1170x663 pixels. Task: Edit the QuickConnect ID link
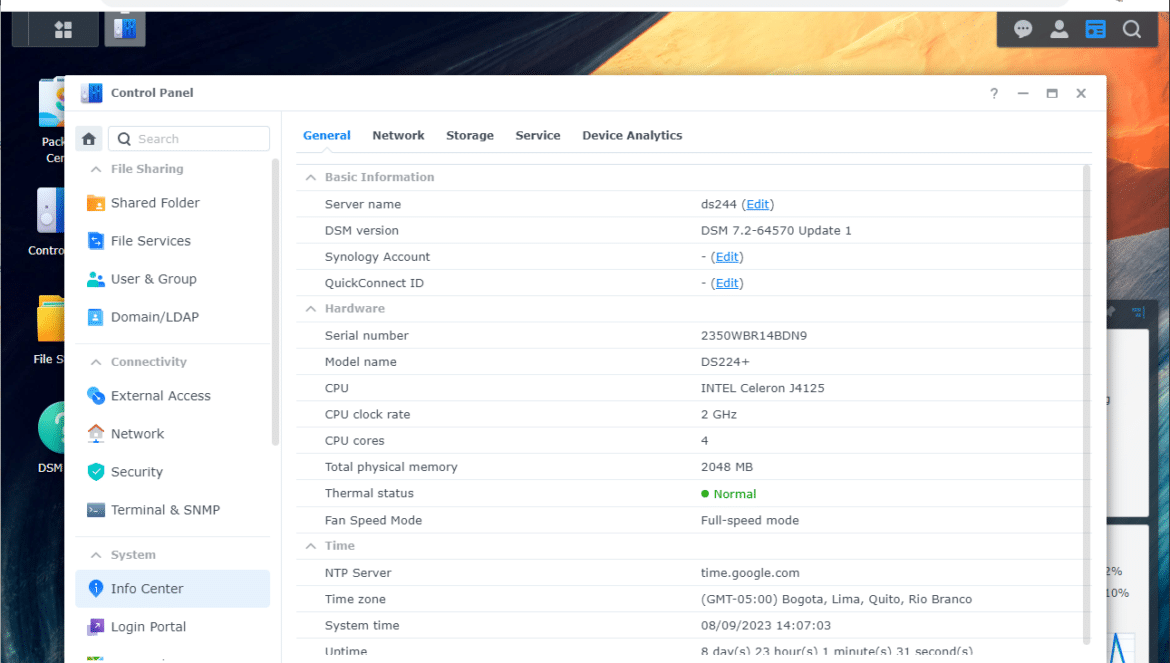point(727,283)
